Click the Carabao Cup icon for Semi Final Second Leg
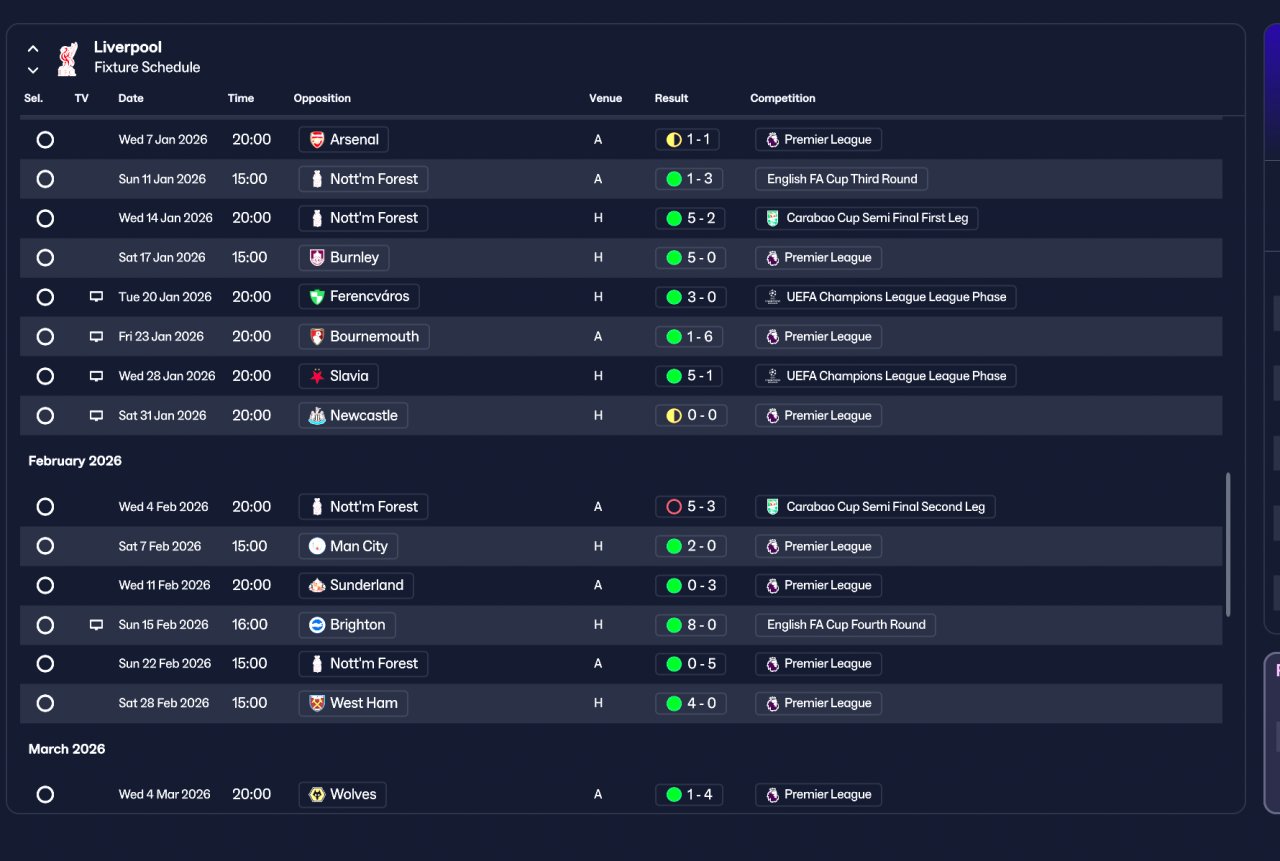This screenshot has width=1280, height=861. [x=772, y=507]
